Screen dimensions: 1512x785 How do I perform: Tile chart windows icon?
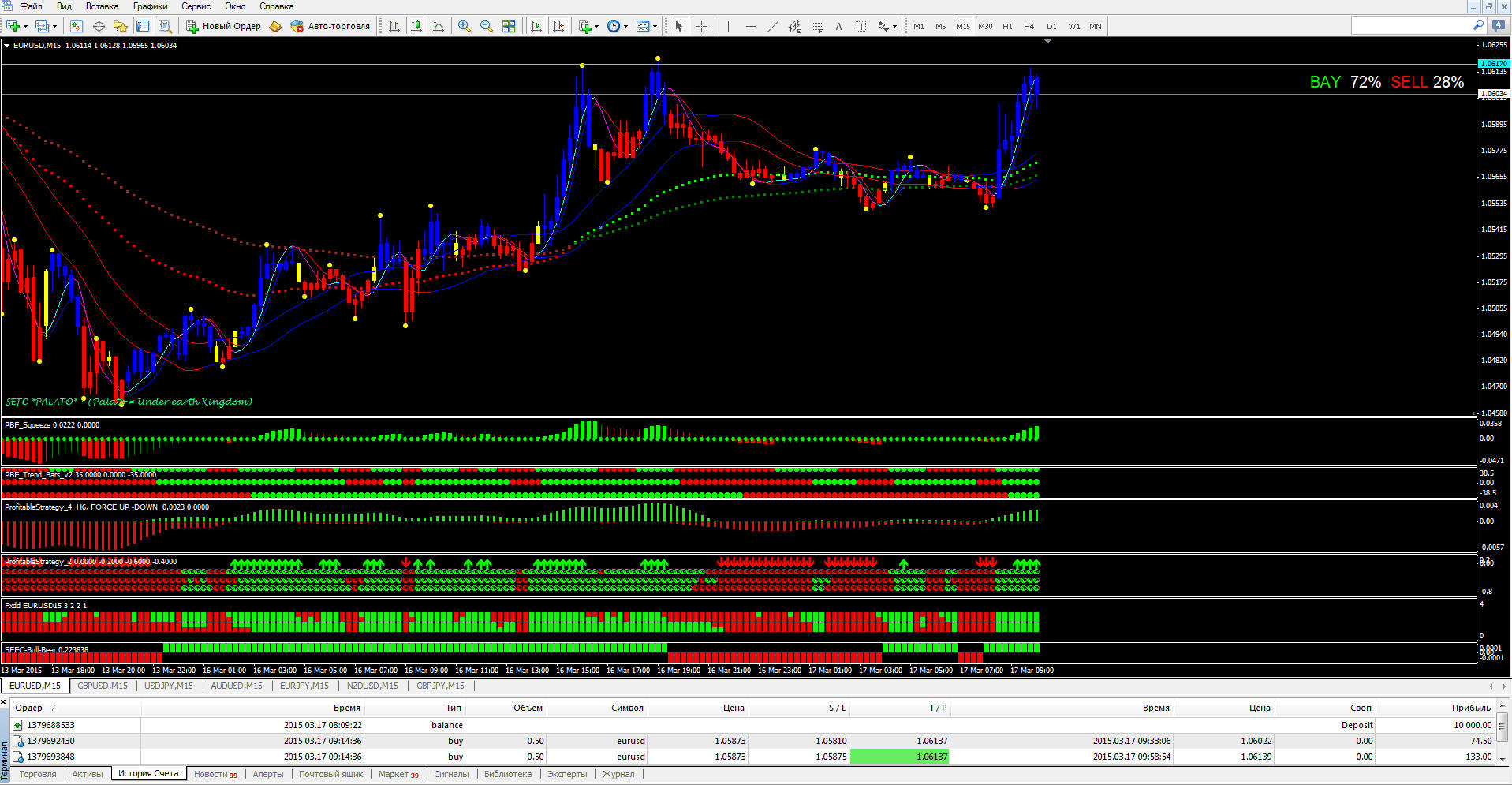tap(509, 26)
